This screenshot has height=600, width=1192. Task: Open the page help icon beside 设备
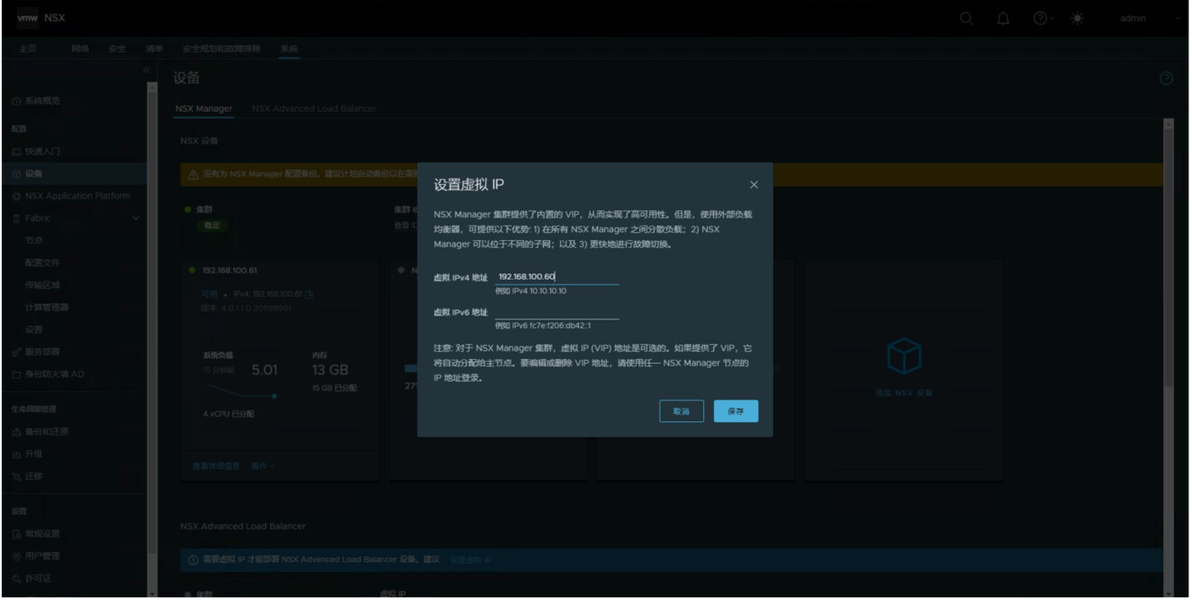point(1166,78)
